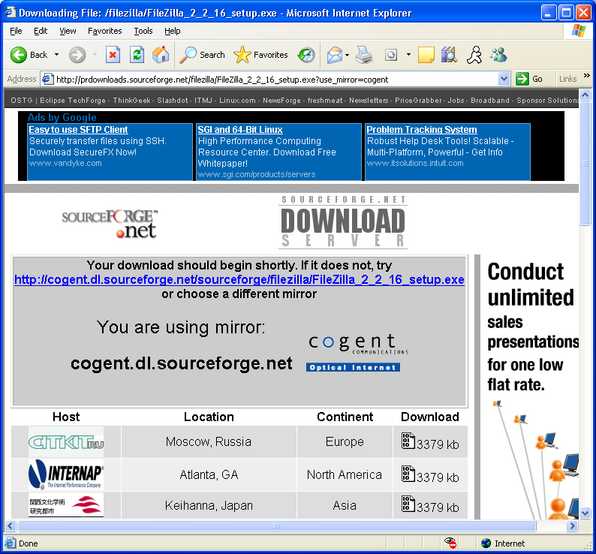The height and width of the screenshot is (554, 596).
Task: Click the horizontal scrollbar left arrow
Action: pos(10,526)
